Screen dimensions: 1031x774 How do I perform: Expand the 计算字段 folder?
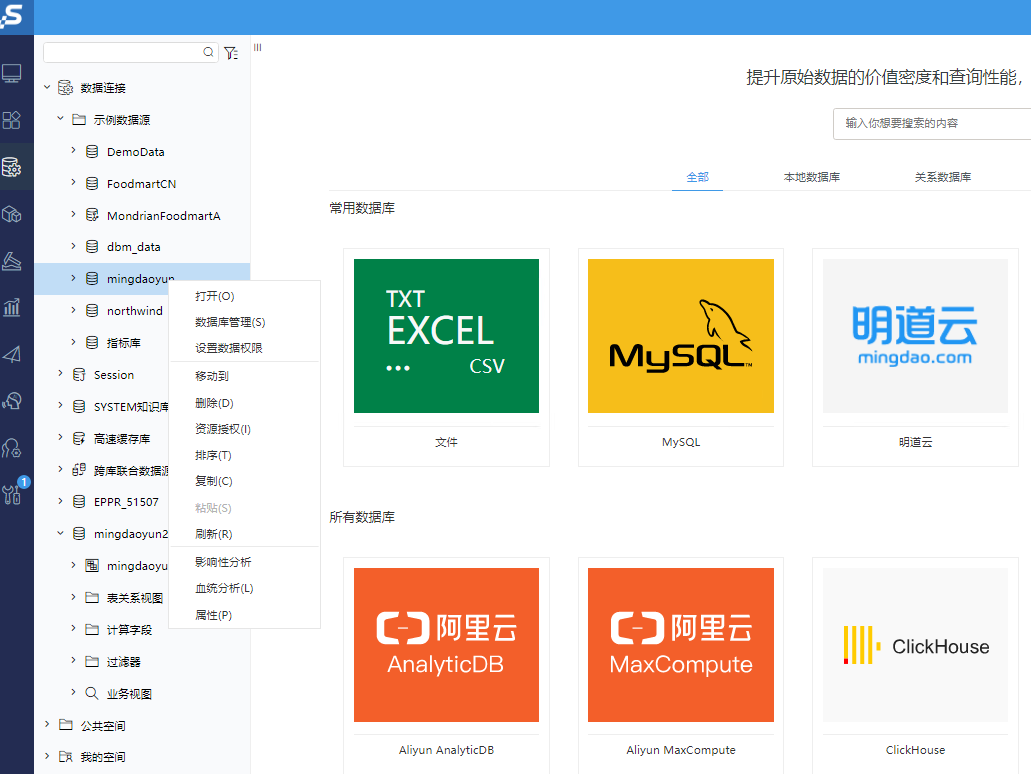click(73, 629)
